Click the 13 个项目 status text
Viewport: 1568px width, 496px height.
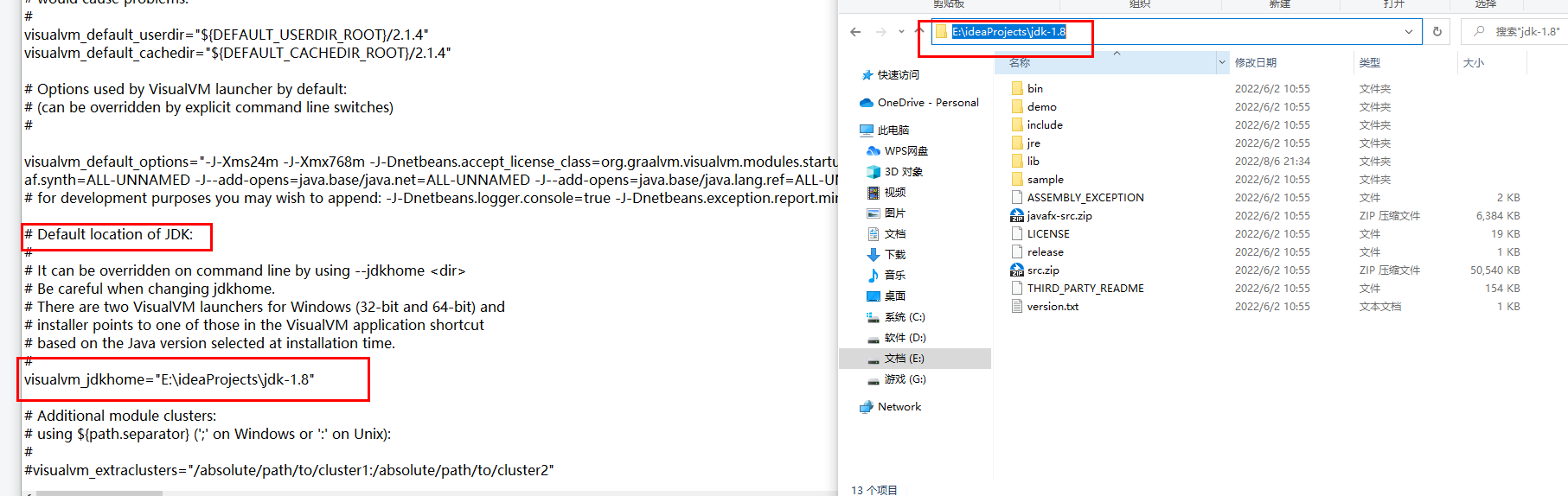click(874, 490)
